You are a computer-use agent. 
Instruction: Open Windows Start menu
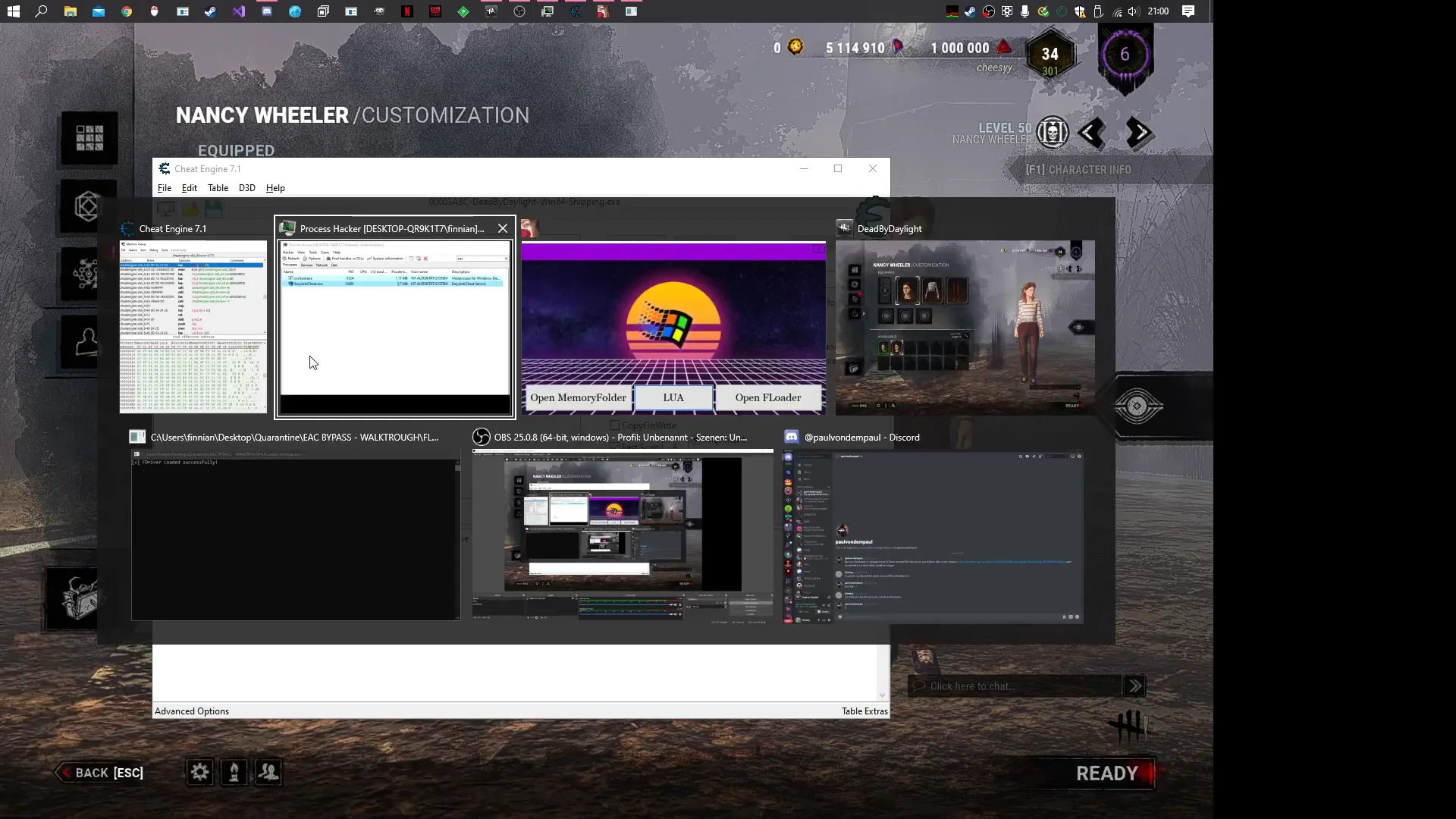[x=14, y=11]
